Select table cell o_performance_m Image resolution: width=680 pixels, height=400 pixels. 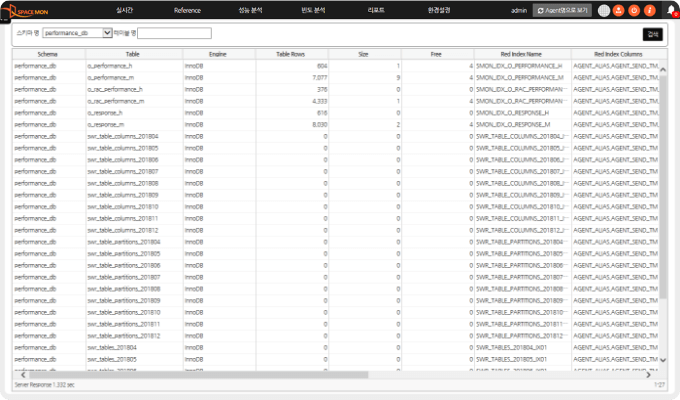(x=134, y=78)
